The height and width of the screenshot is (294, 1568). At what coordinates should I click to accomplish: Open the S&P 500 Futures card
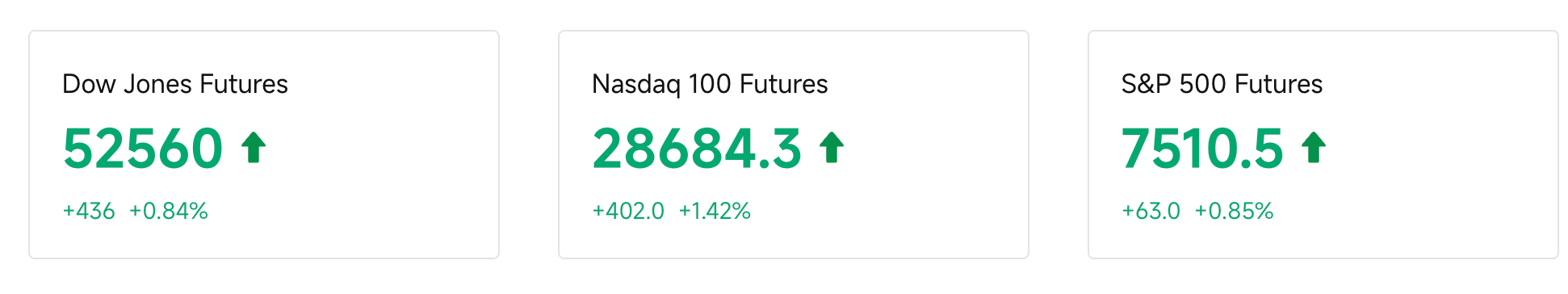coord(1323,145)
